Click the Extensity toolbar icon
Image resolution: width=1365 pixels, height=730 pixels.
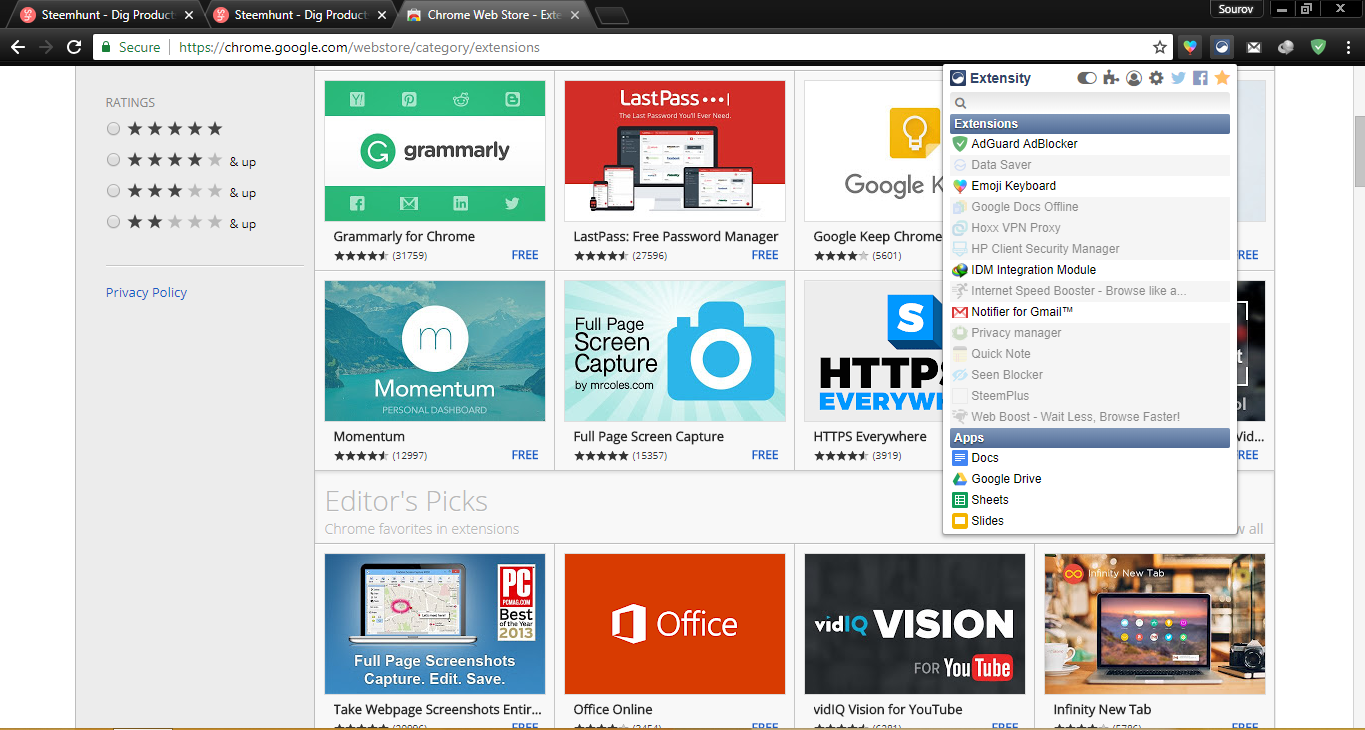tap(1221, 47)
